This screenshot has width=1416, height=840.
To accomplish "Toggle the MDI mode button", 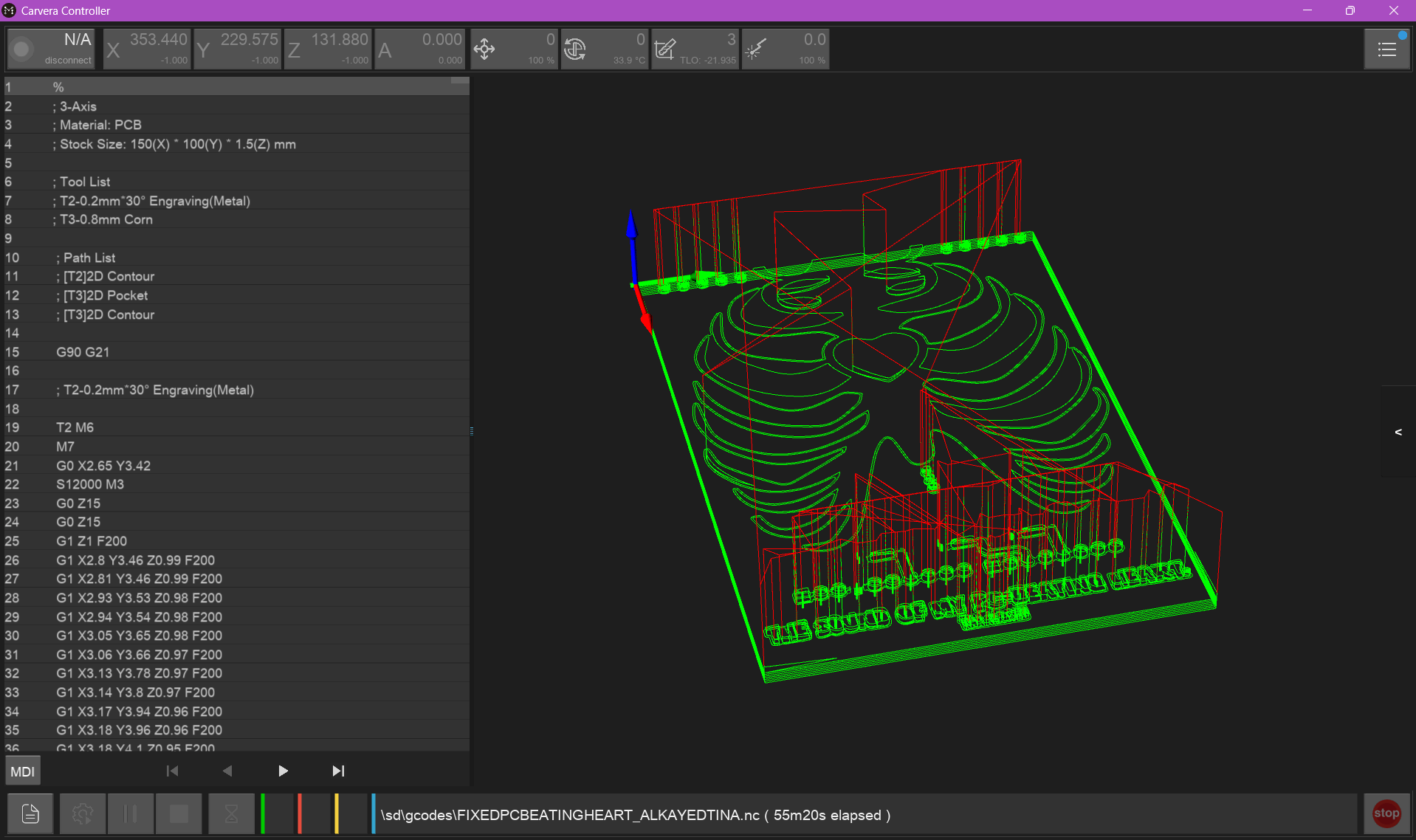I will [x=22, y=771].
